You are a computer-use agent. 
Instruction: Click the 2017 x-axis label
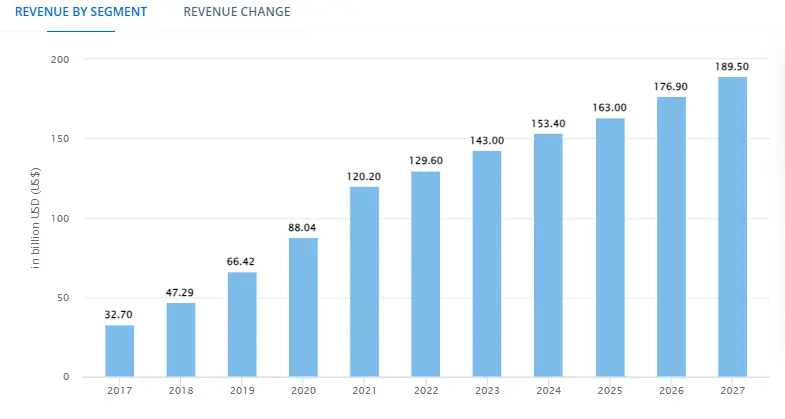pyautogui.click(x=120, y=390)
